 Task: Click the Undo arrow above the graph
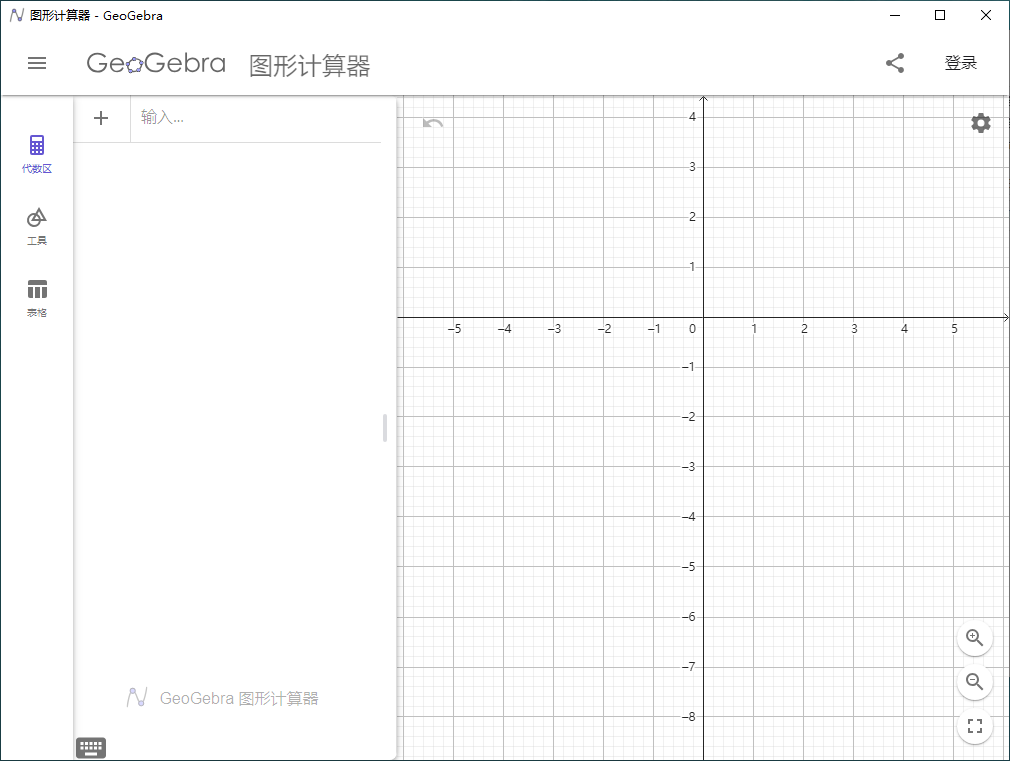[432, 123]
